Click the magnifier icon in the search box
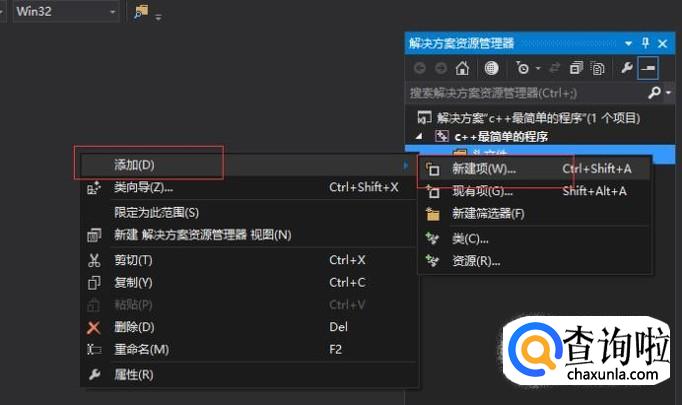 pyautogui.click(x=654, y=92)
